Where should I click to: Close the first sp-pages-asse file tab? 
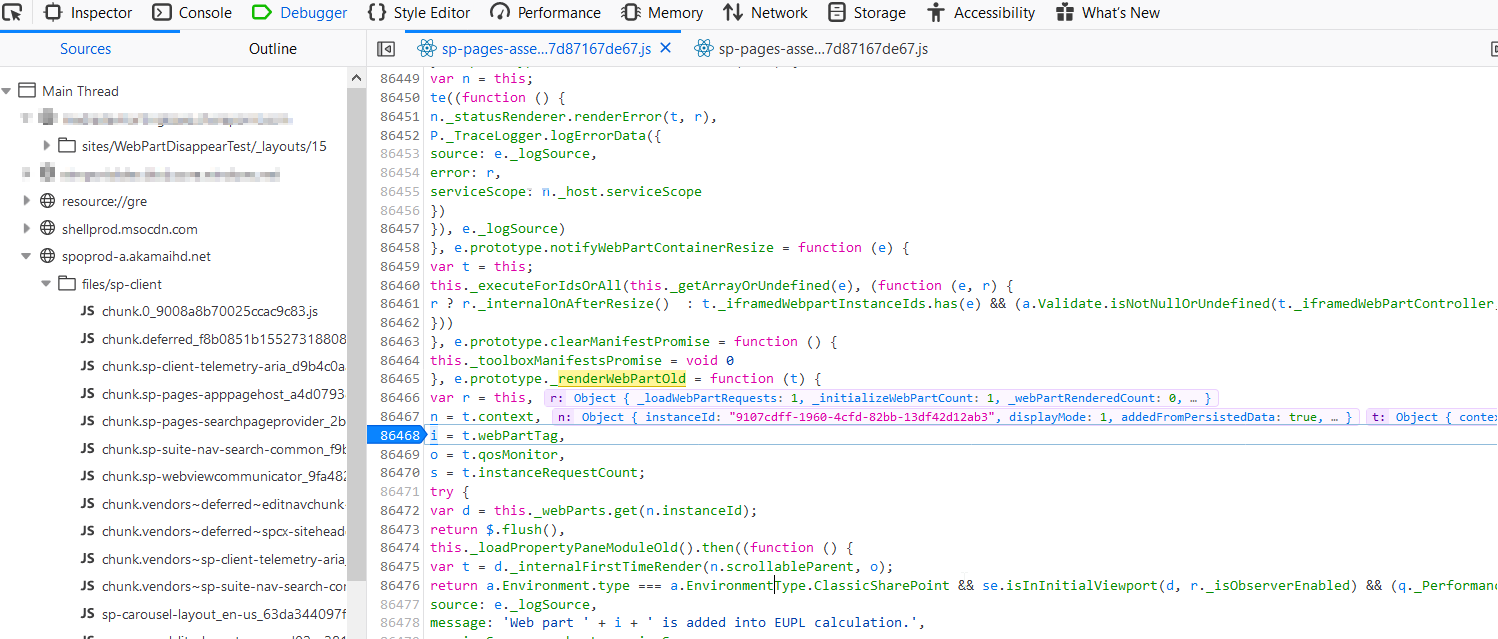[x=666, y=48]
